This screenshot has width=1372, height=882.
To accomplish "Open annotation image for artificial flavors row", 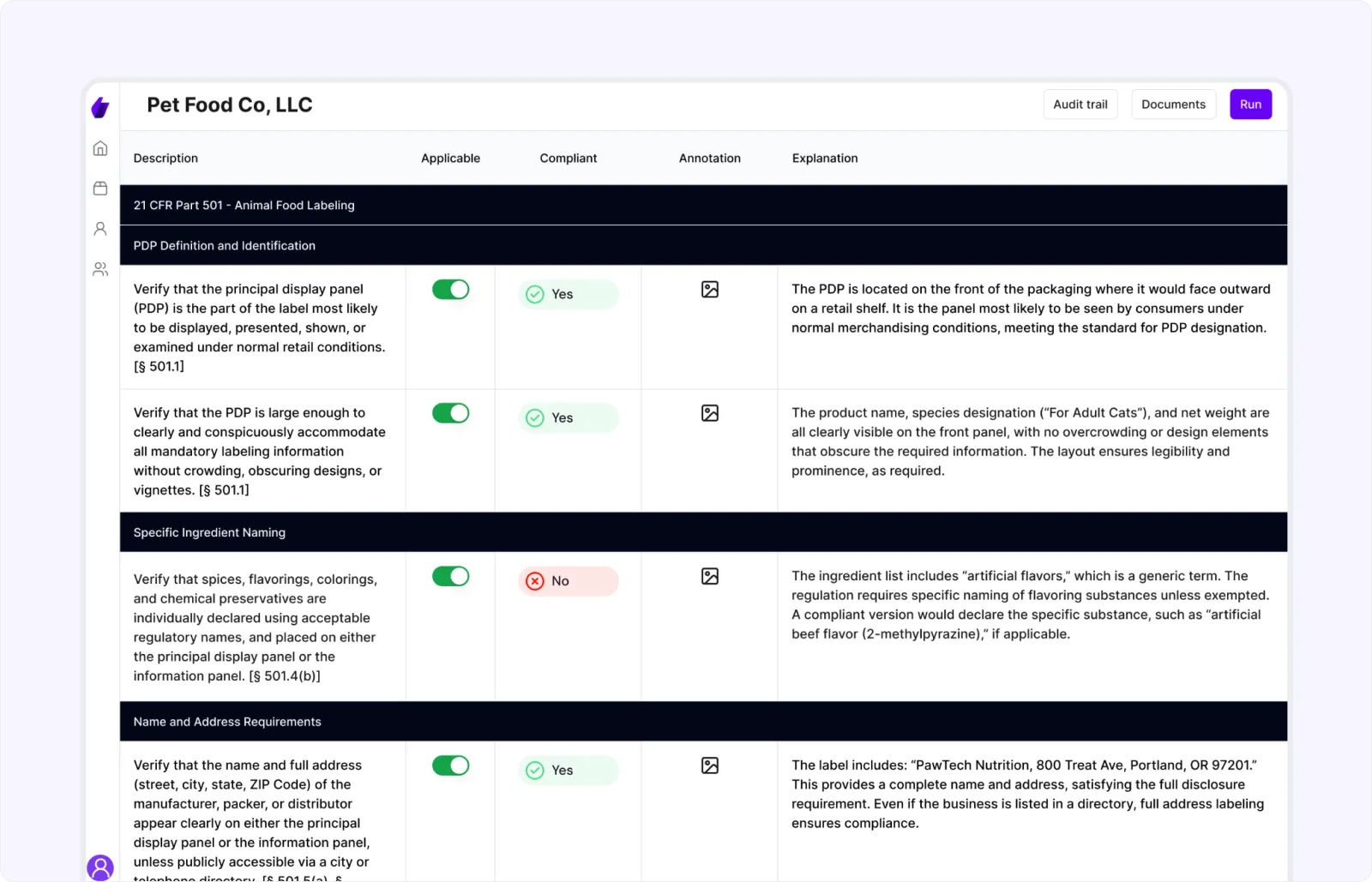I will [x=710, y=576].
